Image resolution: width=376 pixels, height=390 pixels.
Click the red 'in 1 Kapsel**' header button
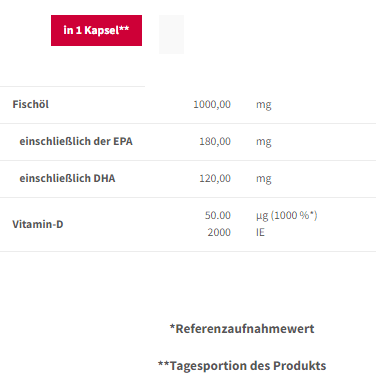click(x=96, y=30)
